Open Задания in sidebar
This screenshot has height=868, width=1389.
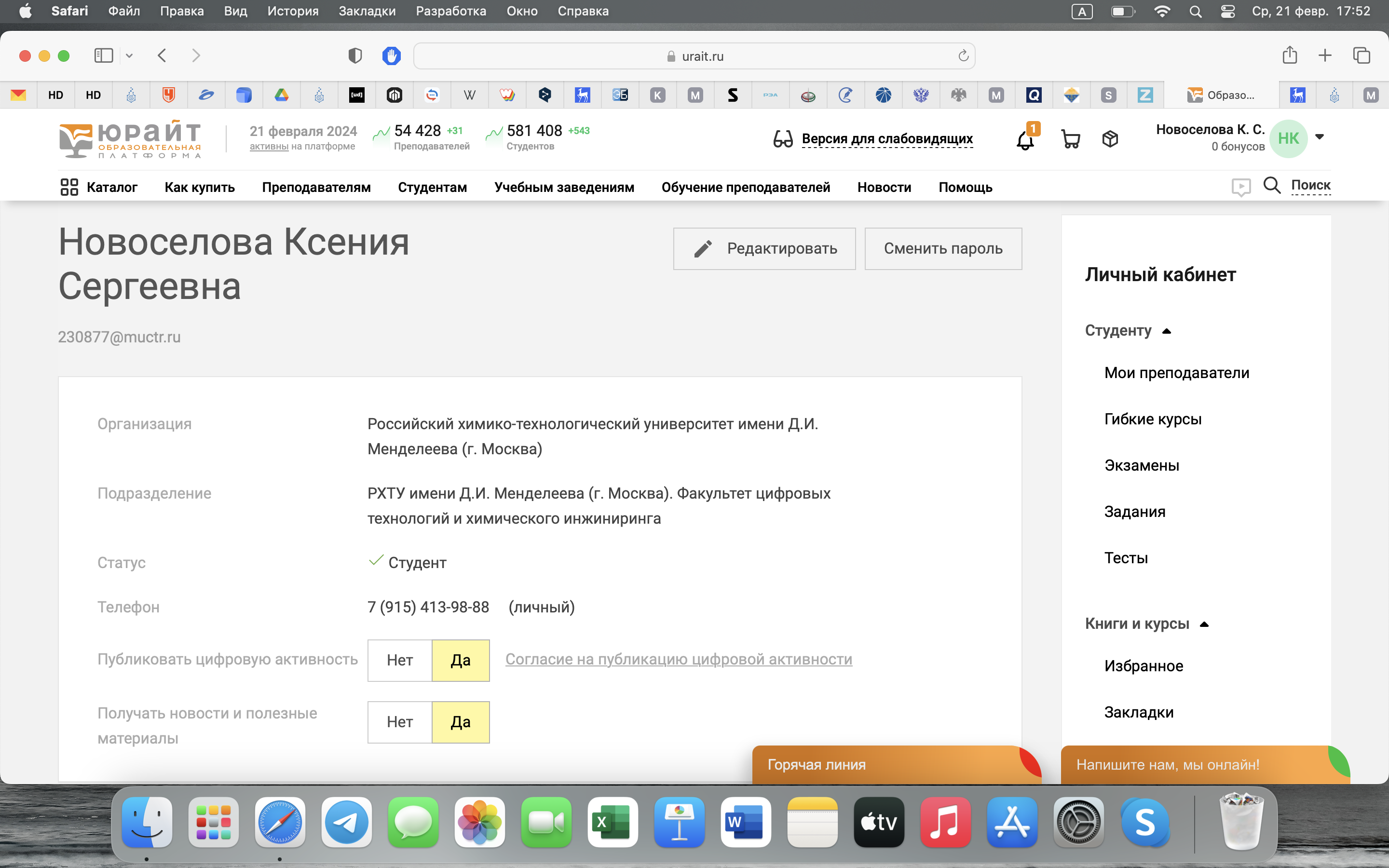tap(1135, 512)
